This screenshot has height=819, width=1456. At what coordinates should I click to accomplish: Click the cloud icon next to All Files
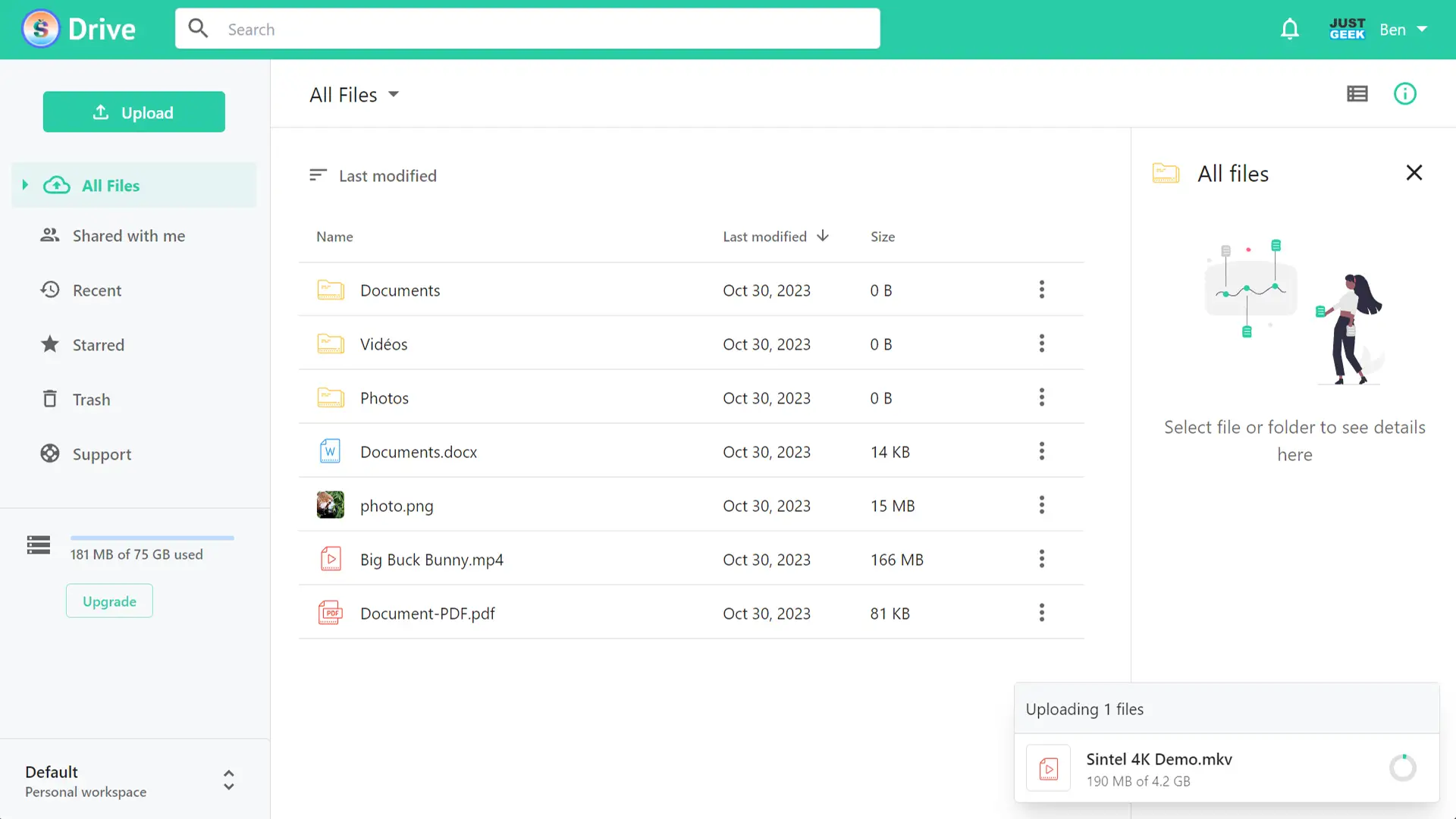click(57, 185)
